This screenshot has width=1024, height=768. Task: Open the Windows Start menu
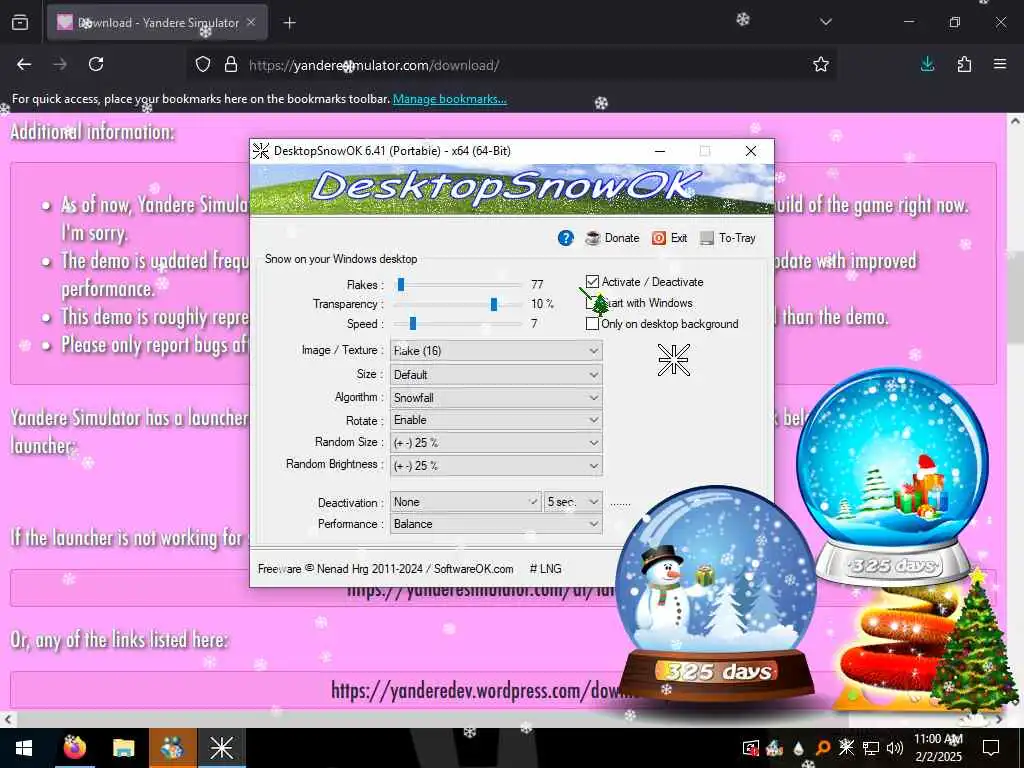[x=24, y=748]
